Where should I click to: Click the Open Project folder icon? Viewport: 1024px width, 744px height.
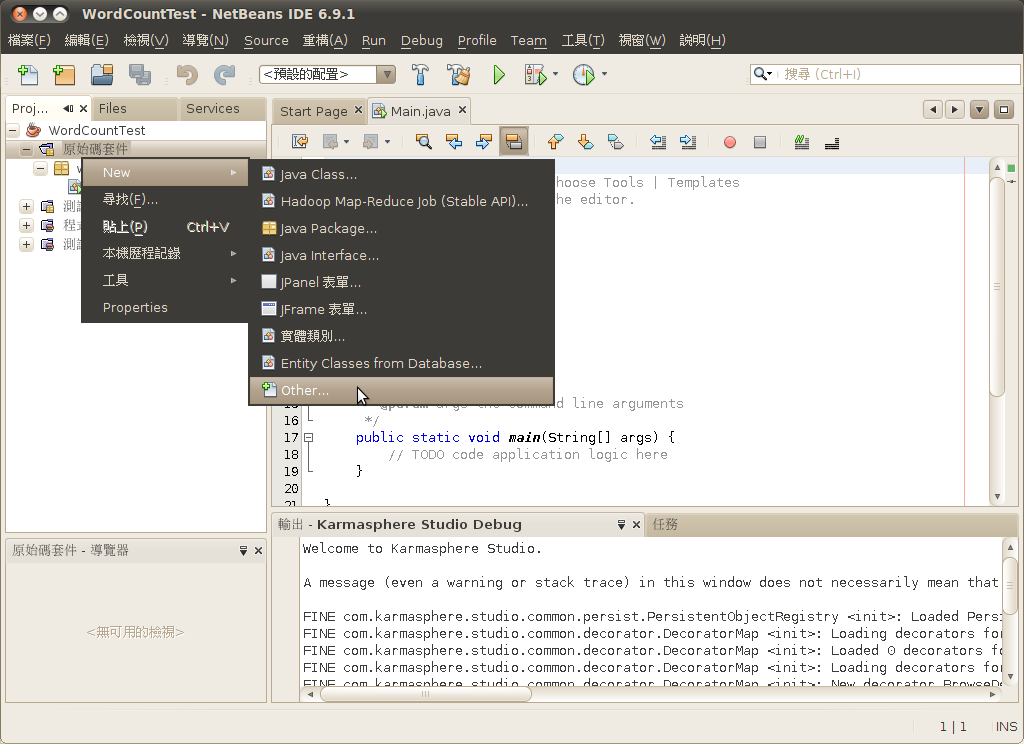[102, 74]
